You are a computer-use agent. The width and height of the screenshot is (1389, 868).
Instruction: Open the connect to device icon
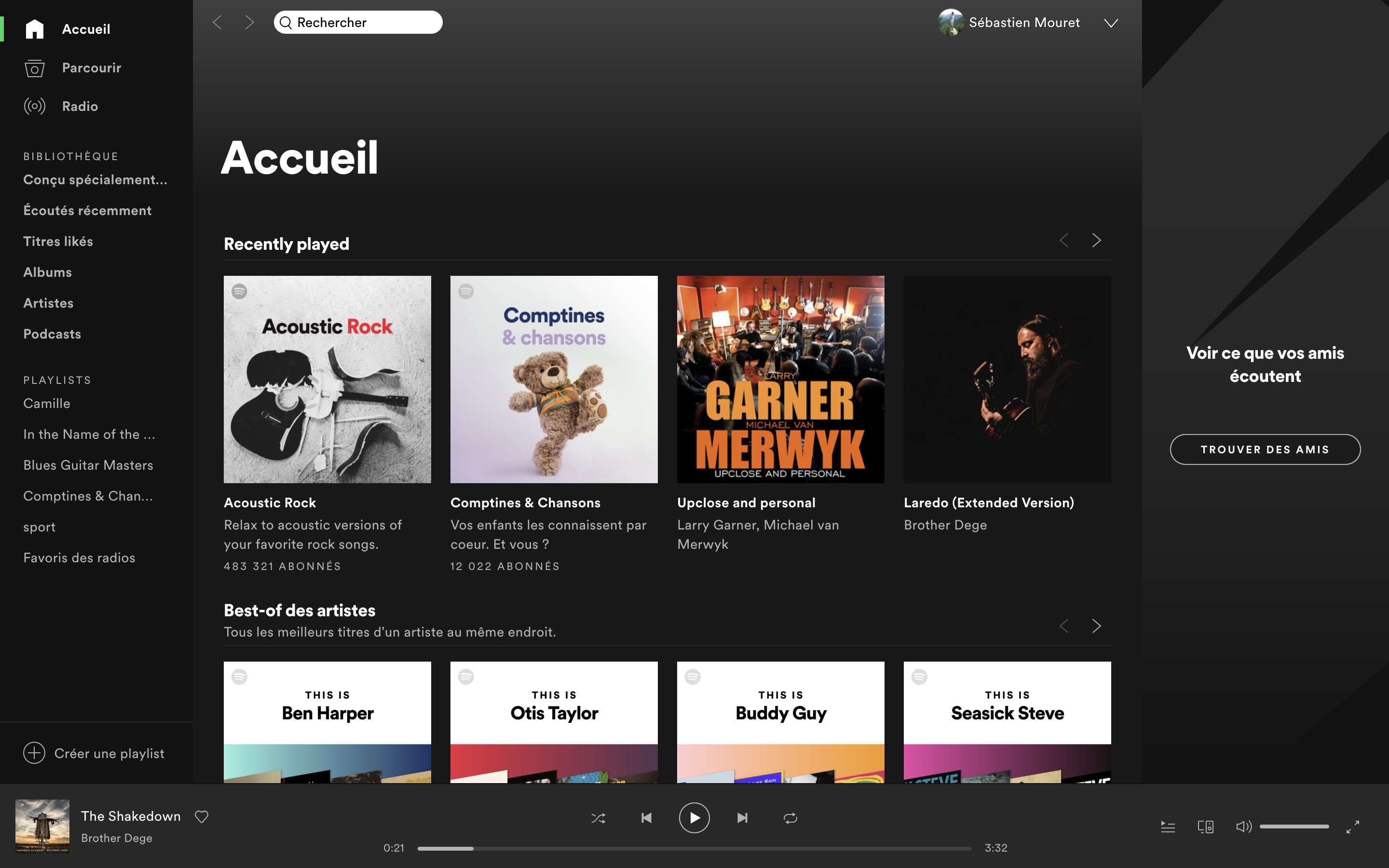click(1205, 827)
